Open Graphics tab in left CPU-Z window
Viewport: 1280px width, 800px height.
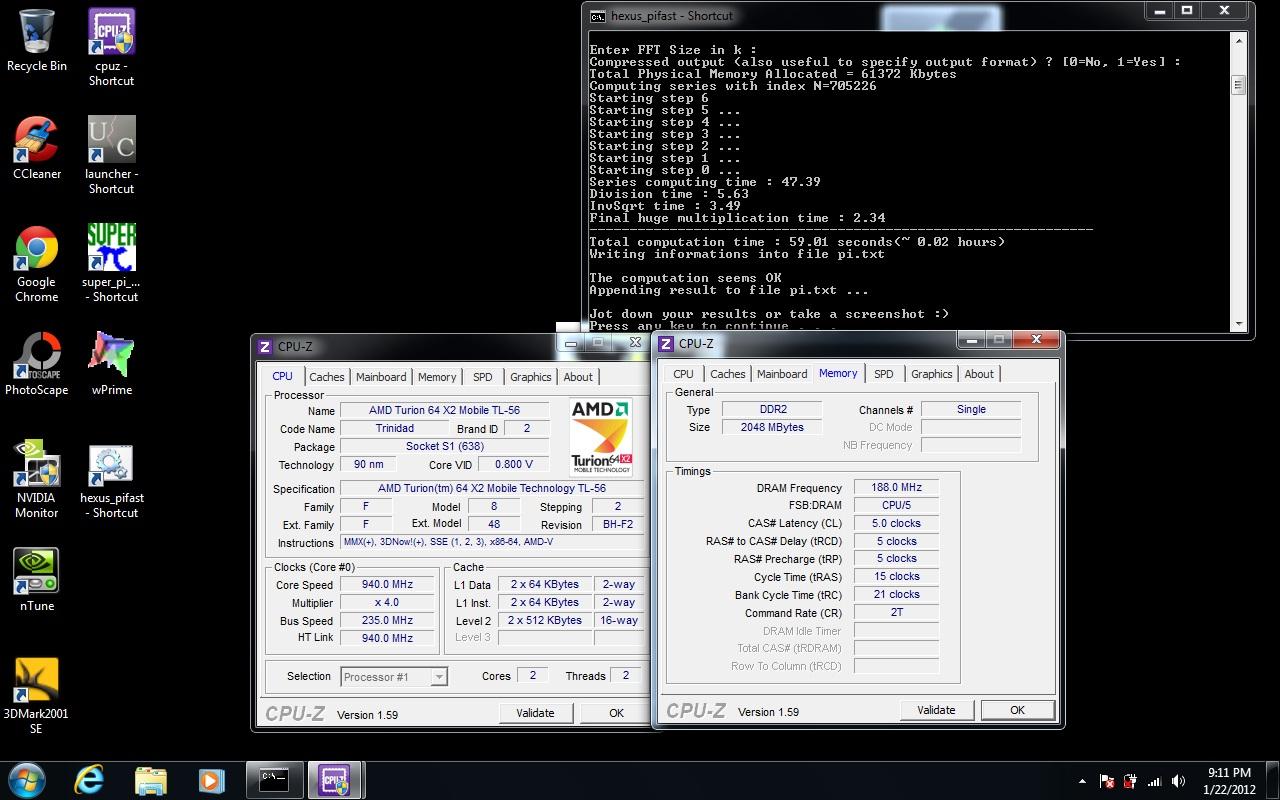[x=530, y=377]
